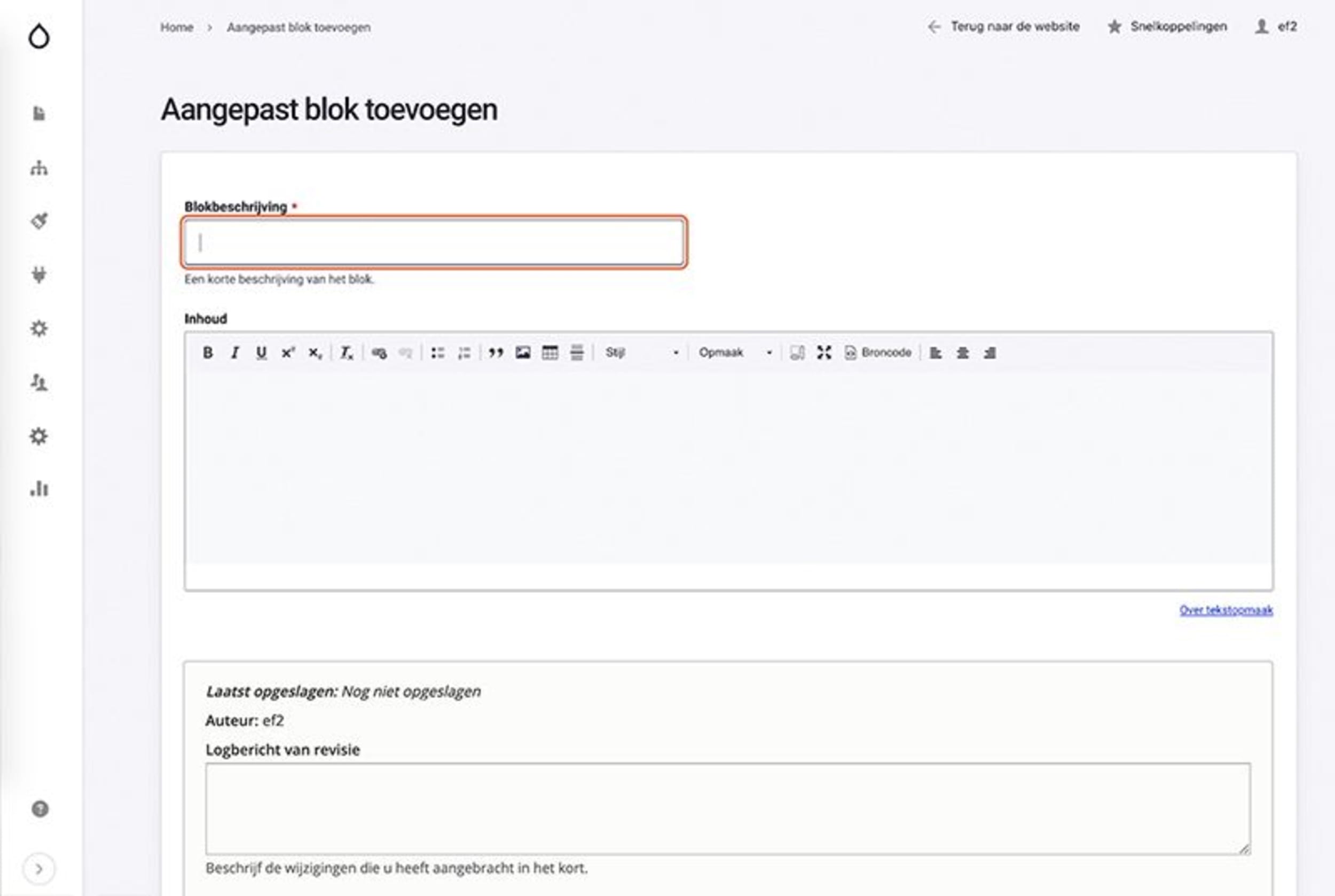Toggle underline formatting in the editor
Image resolution: width=1335 pixels, height=896 pixels.
coord(261,352)
